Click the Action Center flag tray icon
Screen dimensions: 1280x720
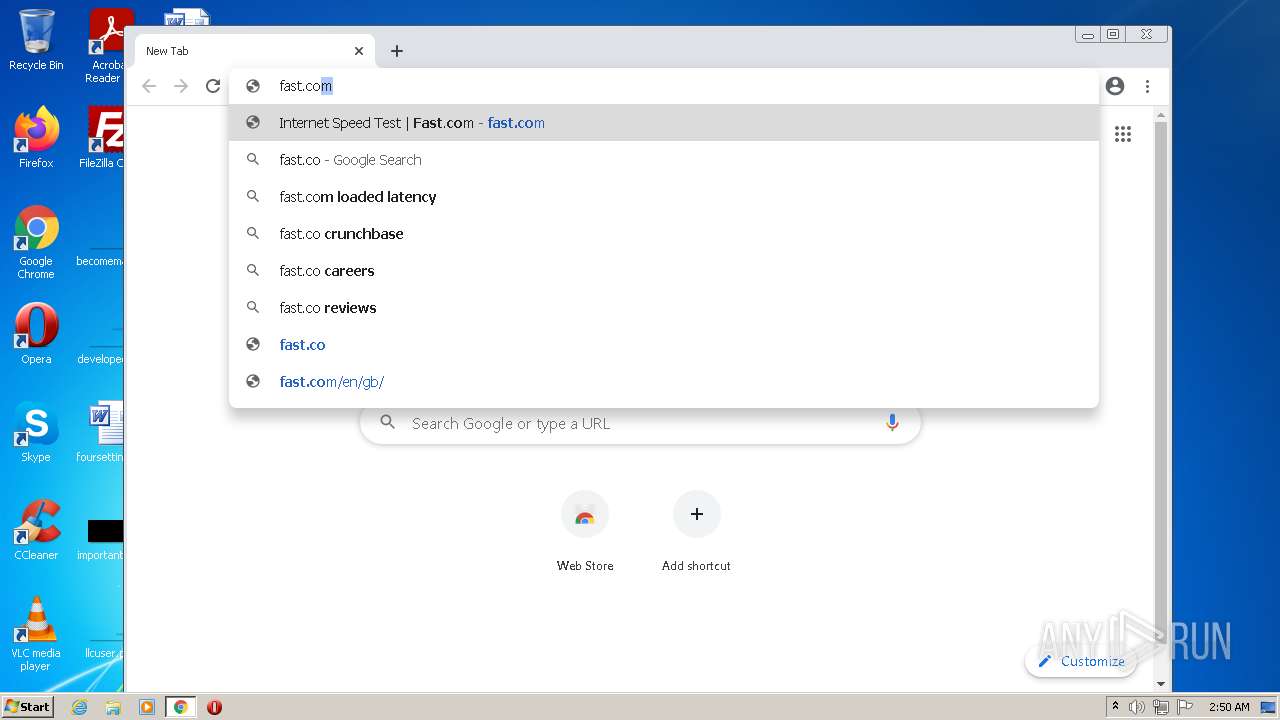pyautogui.click(x=1184, y=707)
